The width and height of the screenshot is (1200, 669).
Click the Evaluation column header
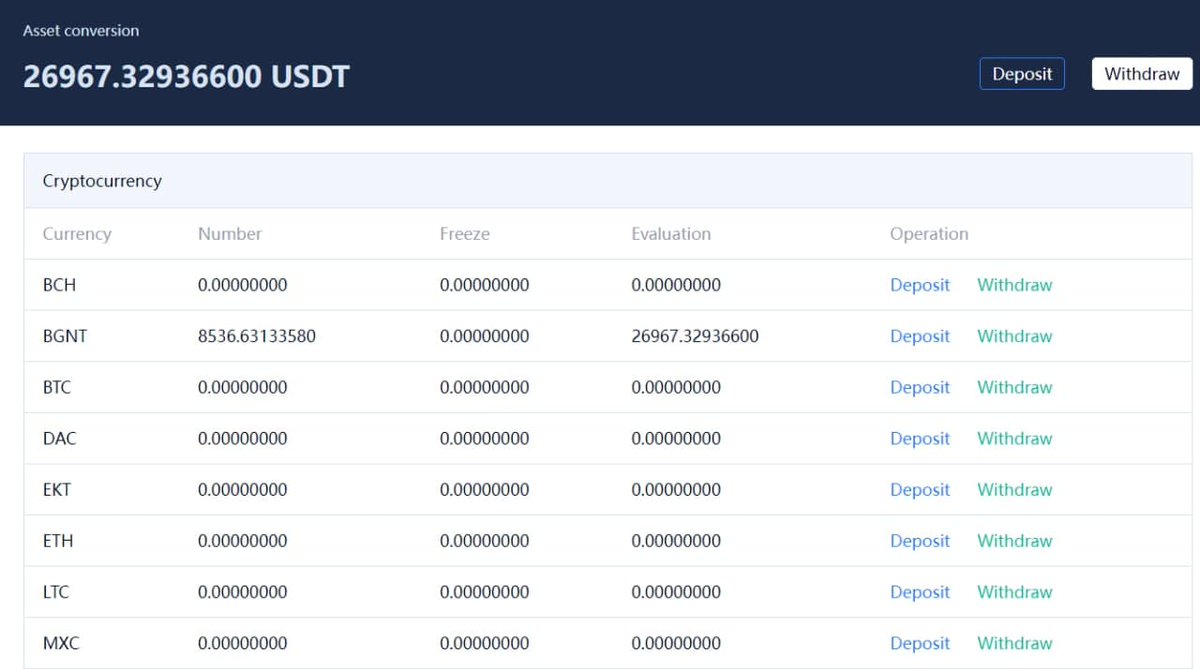tap(670, 233)
